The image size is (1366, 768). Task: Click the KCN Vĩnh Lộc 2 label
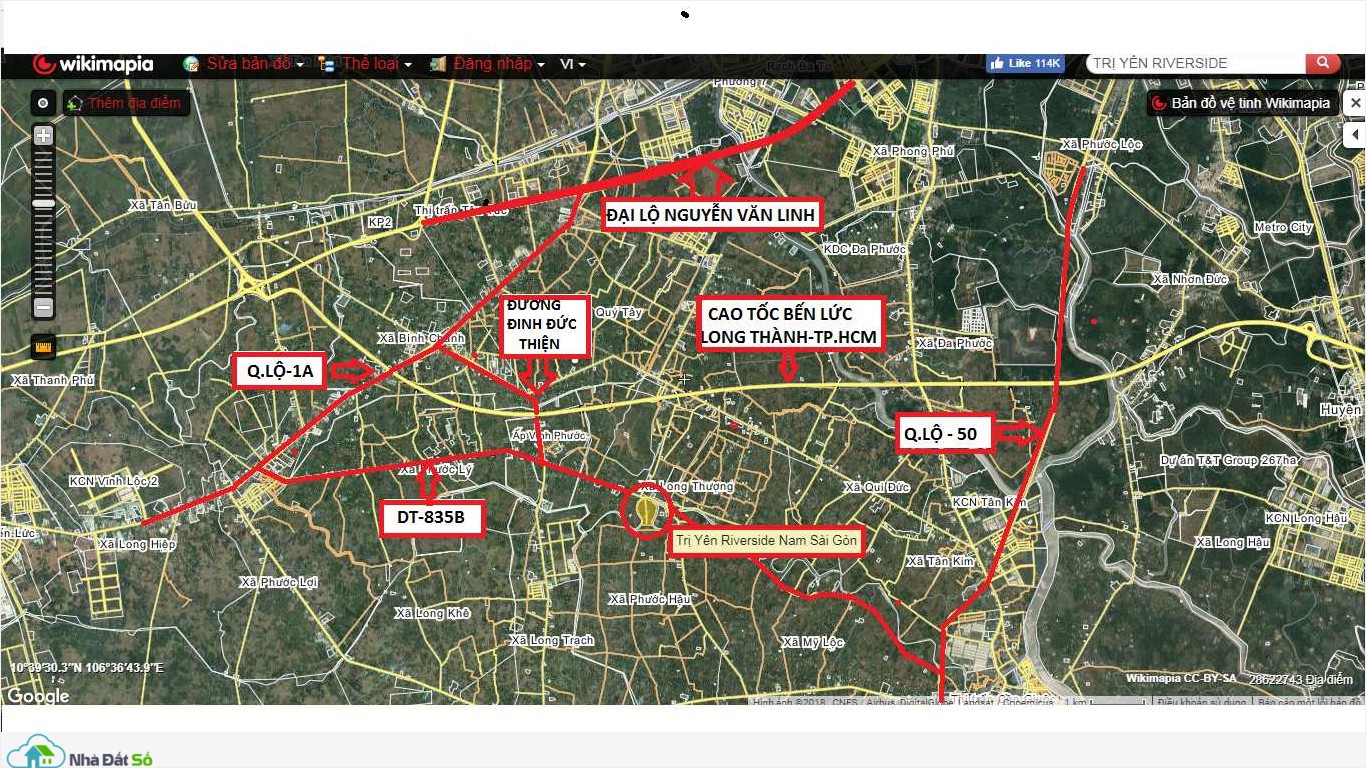114,481
